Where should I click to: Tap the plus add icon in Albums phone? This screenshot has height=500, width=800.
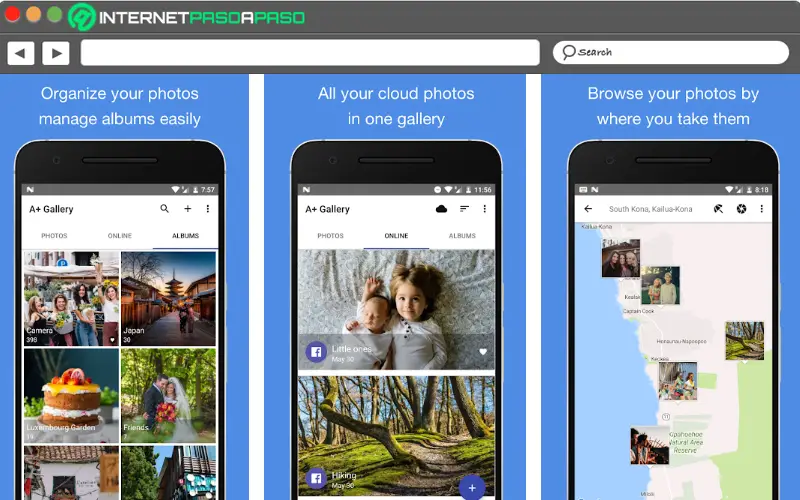(188, 209)
